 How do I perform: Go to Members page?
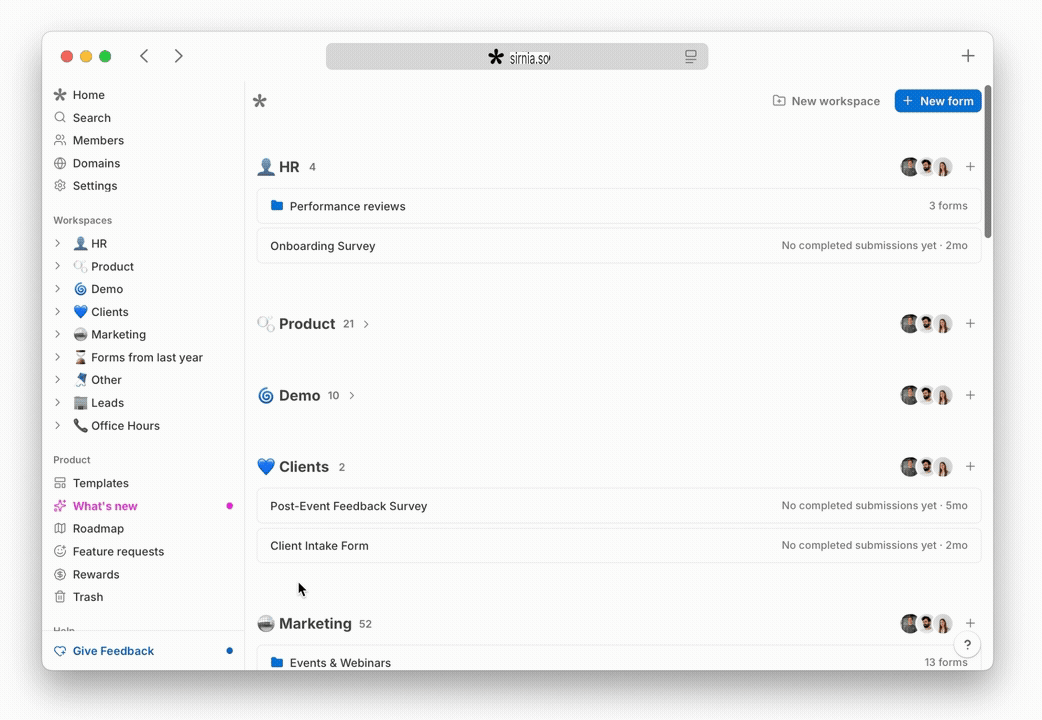pyautogui.click(x=98, y=140)
